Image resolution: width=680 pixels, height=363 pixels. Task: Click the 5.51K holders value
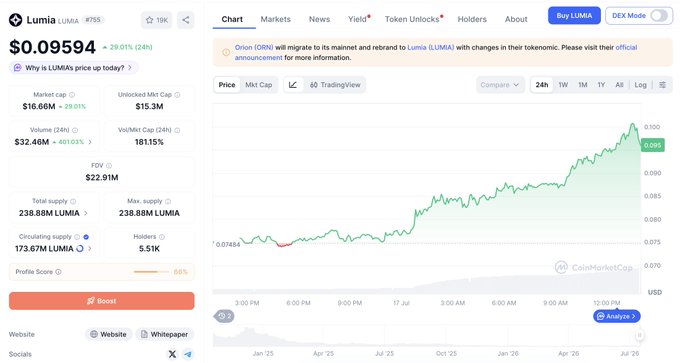[x=149, y=249]
